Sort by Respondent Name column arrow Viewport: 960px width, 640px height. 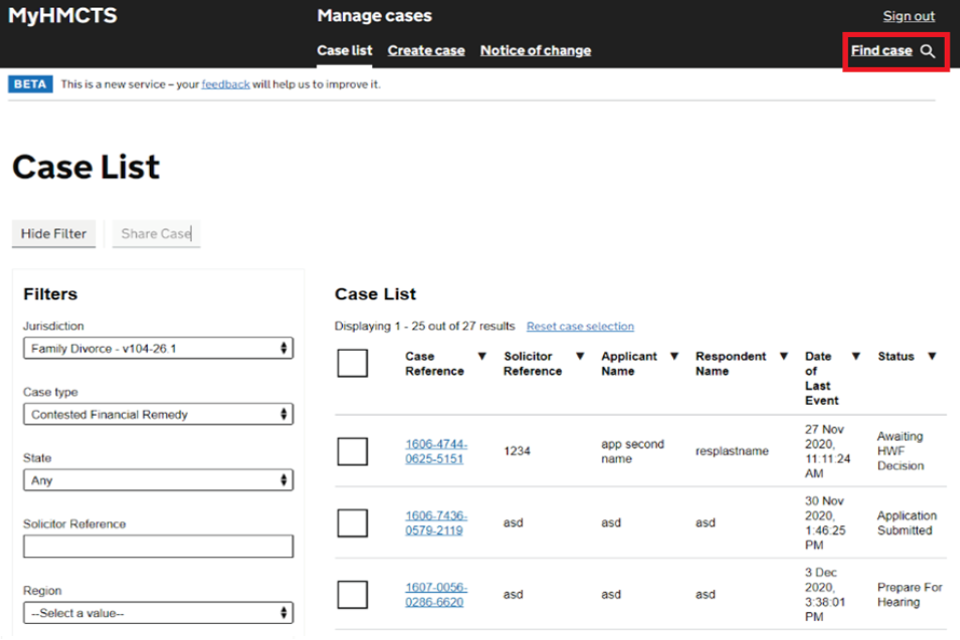tap(783, 357)
